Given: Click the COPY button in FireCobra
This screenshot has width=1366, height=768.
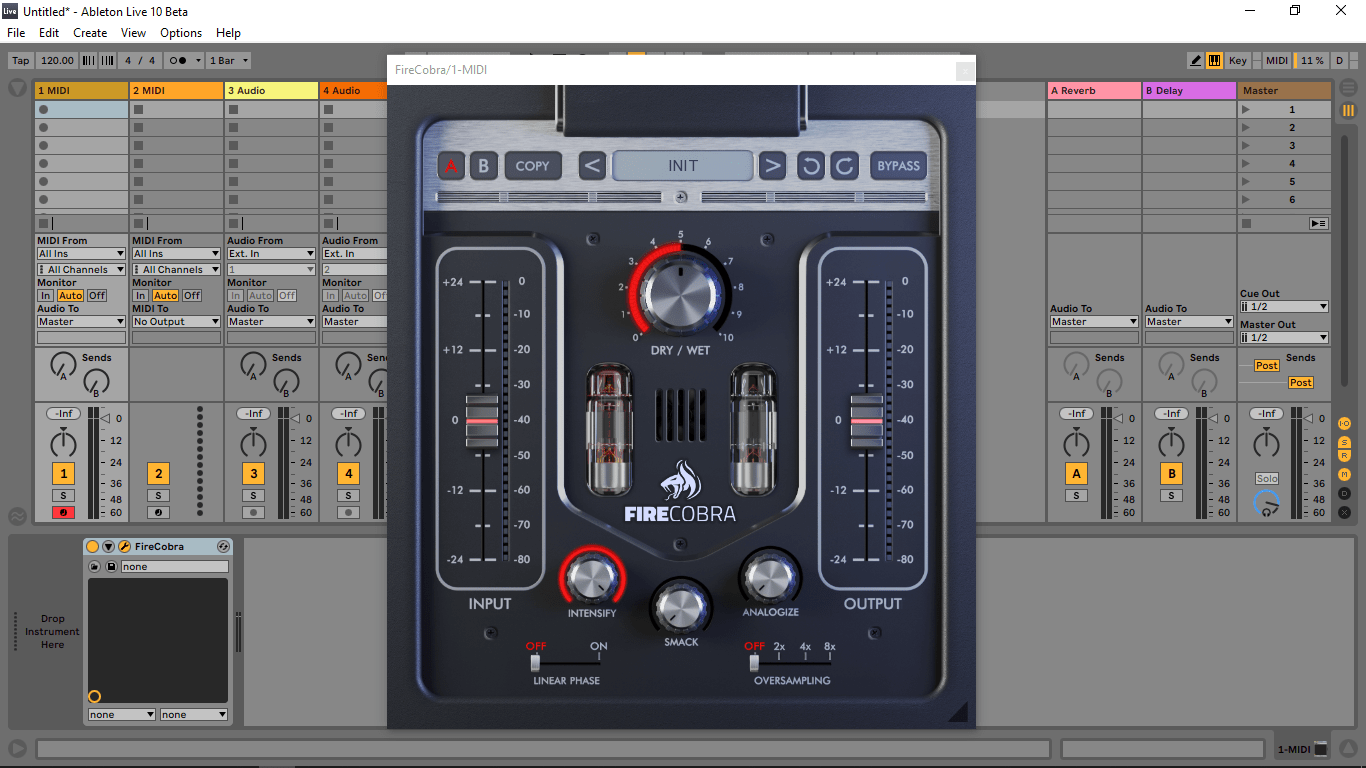Looking at the screenshot, I should coord(533,166).
